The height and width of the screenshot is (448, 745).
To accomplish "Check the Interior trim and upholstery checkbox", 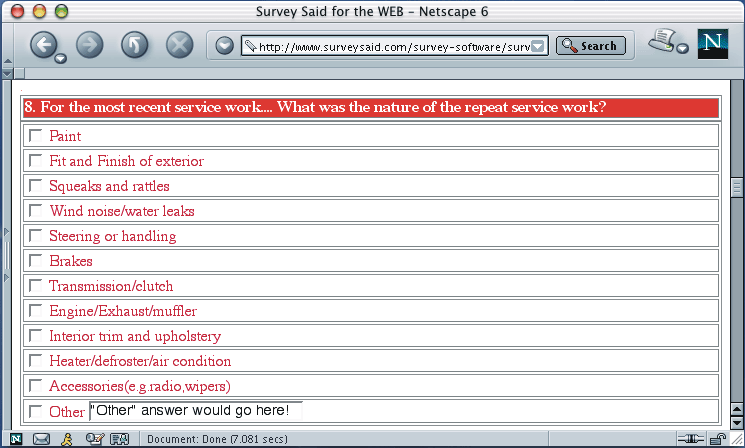I will 36,335.
